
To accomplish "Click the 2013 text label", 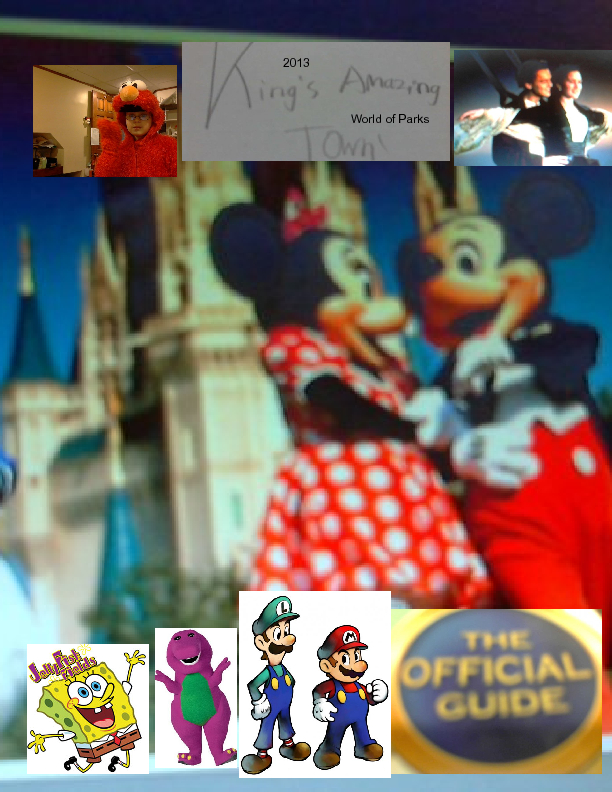I will click(296, 63).
